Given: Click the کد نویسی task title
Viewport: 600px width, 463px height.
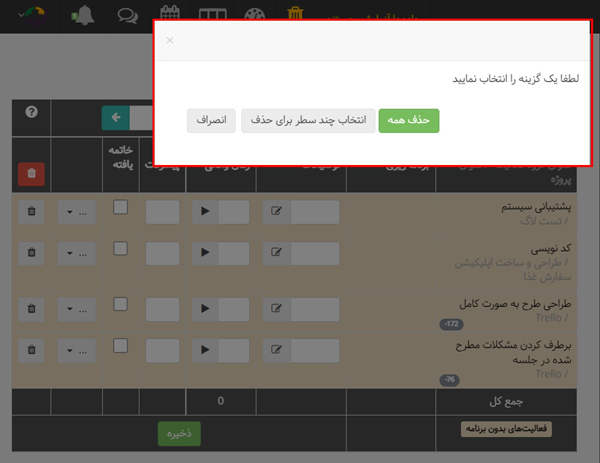Looking at the screenshot, I should [551, 248].
